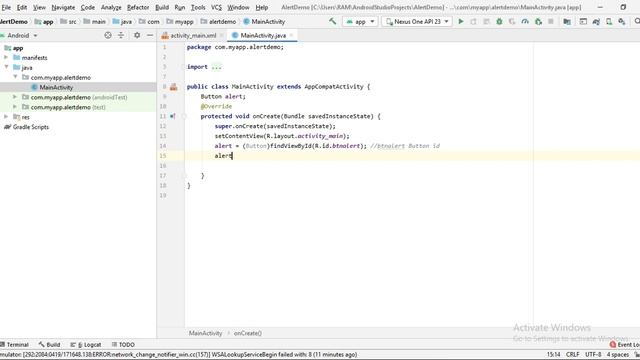Viewport: 640px width, 360px height.
Task: Open the Logcat tool window
Action: (x=86, y=344)
